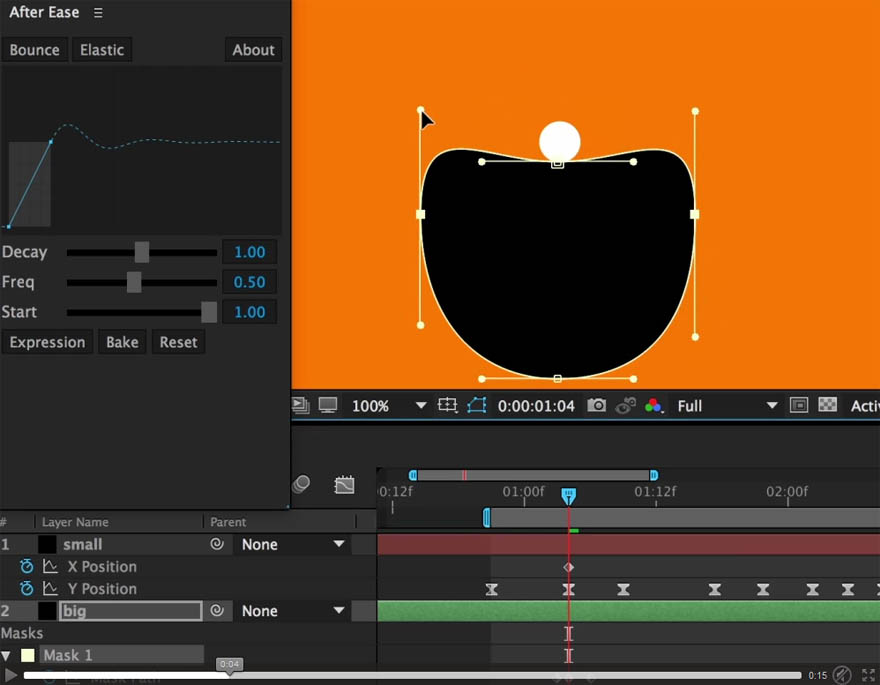The image size is (880, 685).
Task: Open the After Ease panel menu
Action: click(98, 13)
